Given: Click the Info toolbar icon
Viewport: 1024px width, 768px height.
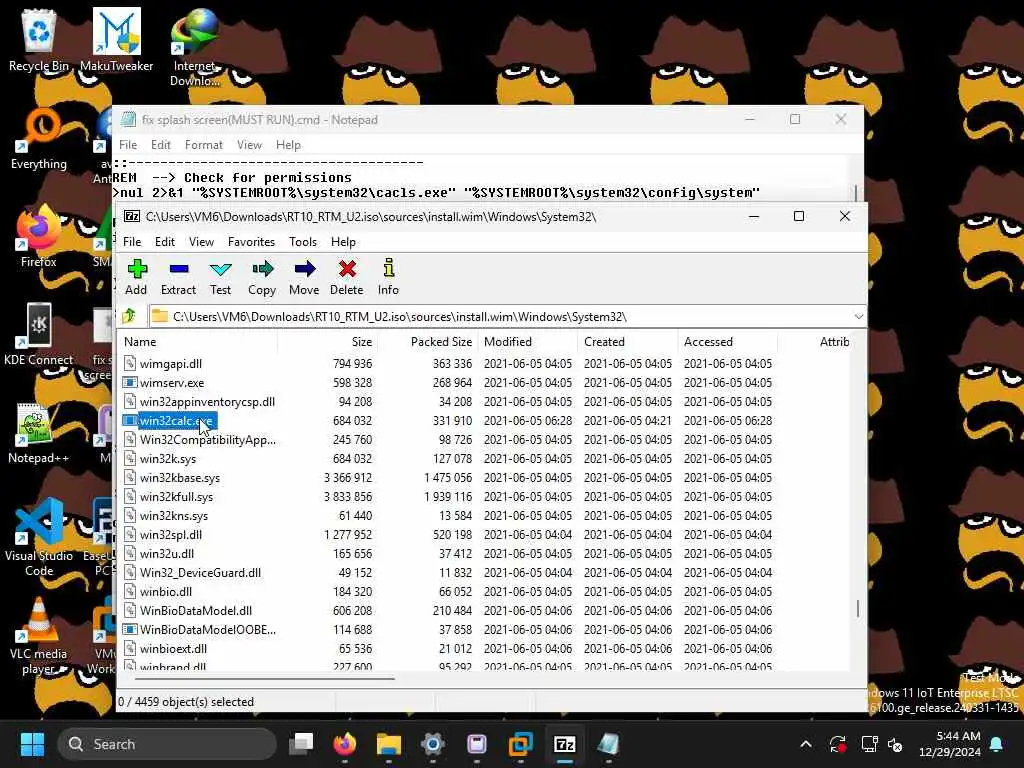Looking at the screenshot, I should click(389, 277).
